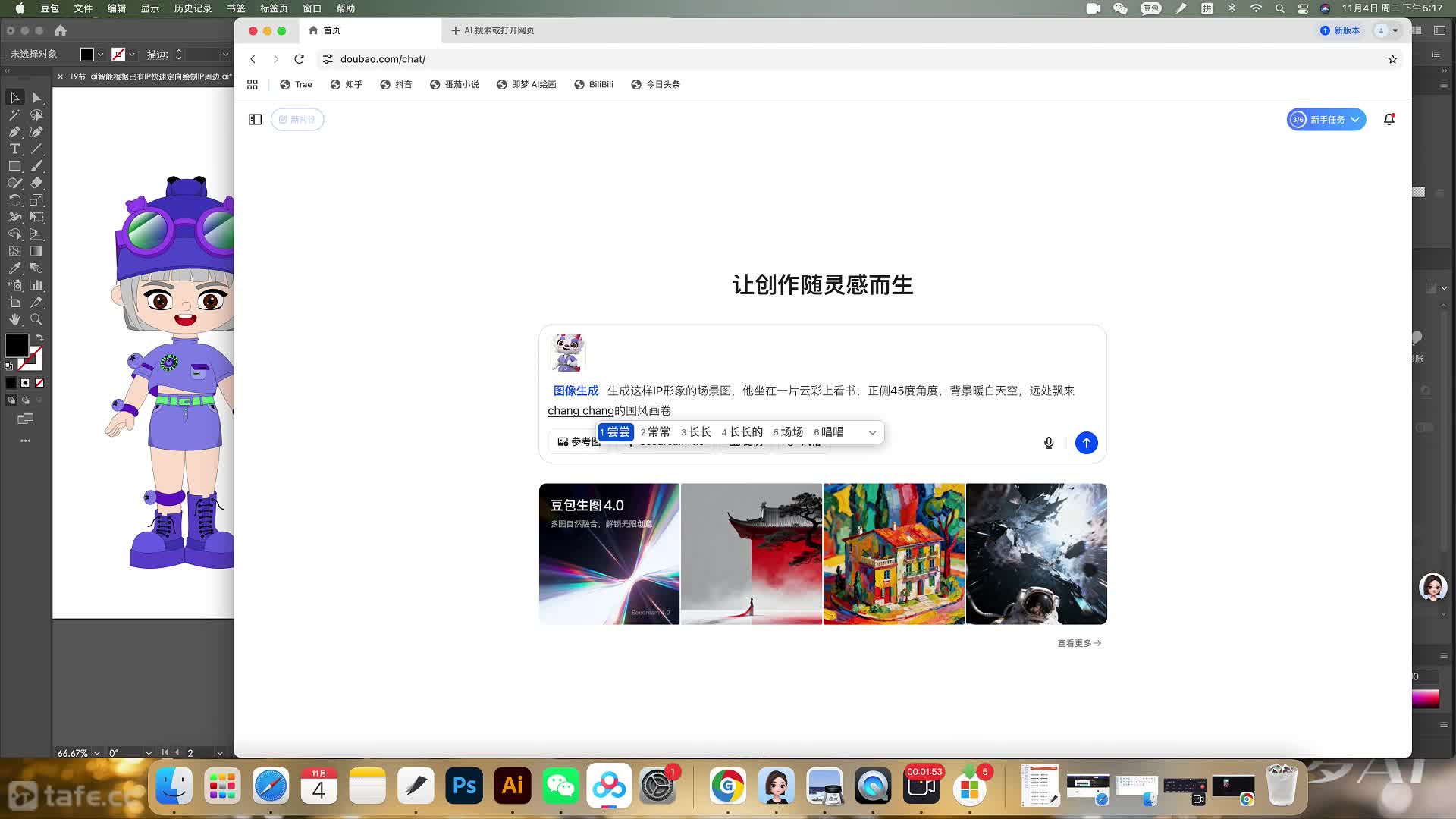The height and width of the screenshot is (819, 1456).
Task: Set paint mode to None (red slash)
Action: click(39, 383)
